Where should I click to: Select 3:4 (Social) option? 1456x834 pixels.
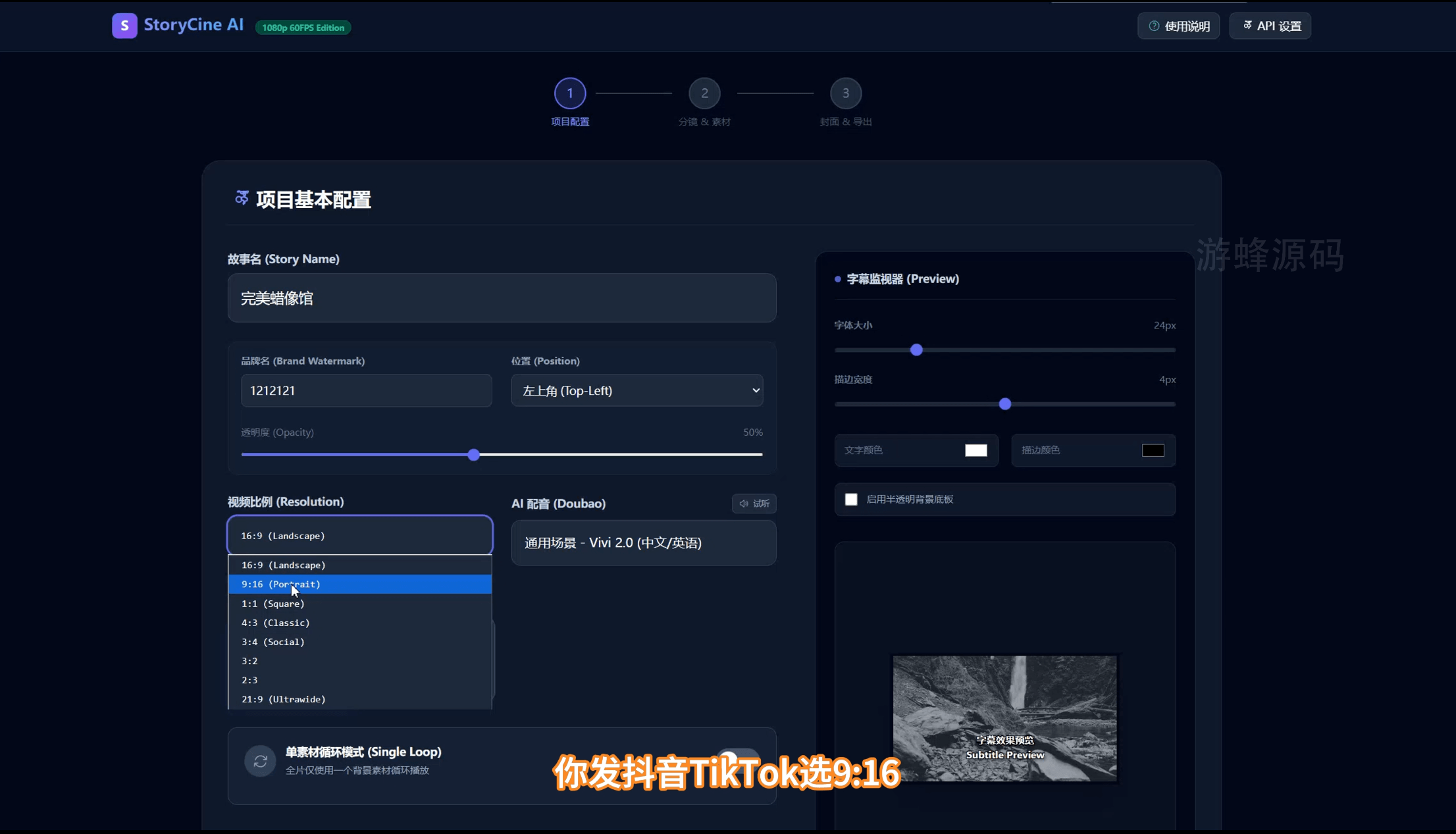click(x=360, y=642)
